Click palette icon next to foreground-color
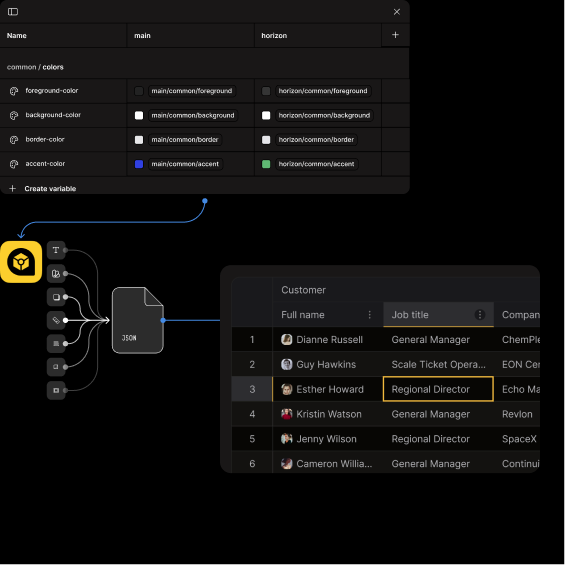This screenshot has width=565, height=565. tap(14, 91)
